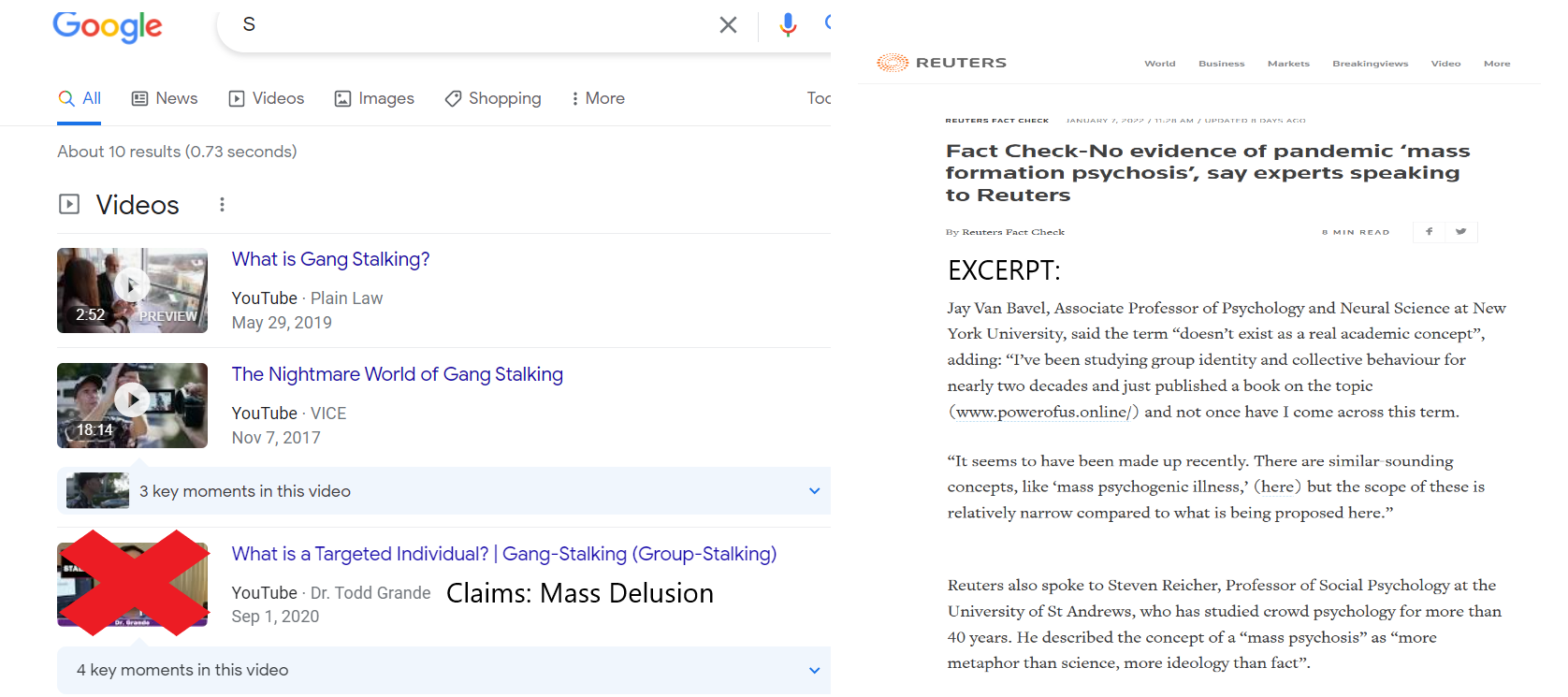Open the Images tab
Viewport: 1568px width, 697px height.
374,98
